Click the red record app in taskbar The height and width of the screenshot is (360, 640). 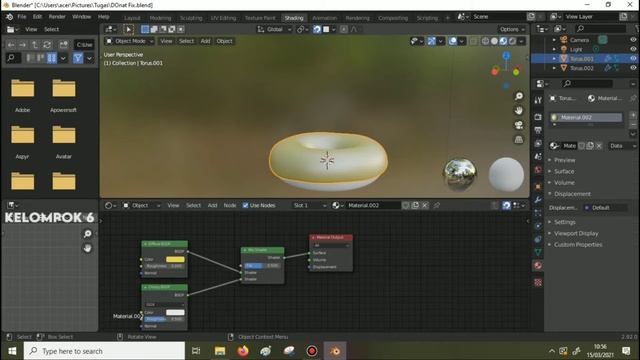[312, 351]
